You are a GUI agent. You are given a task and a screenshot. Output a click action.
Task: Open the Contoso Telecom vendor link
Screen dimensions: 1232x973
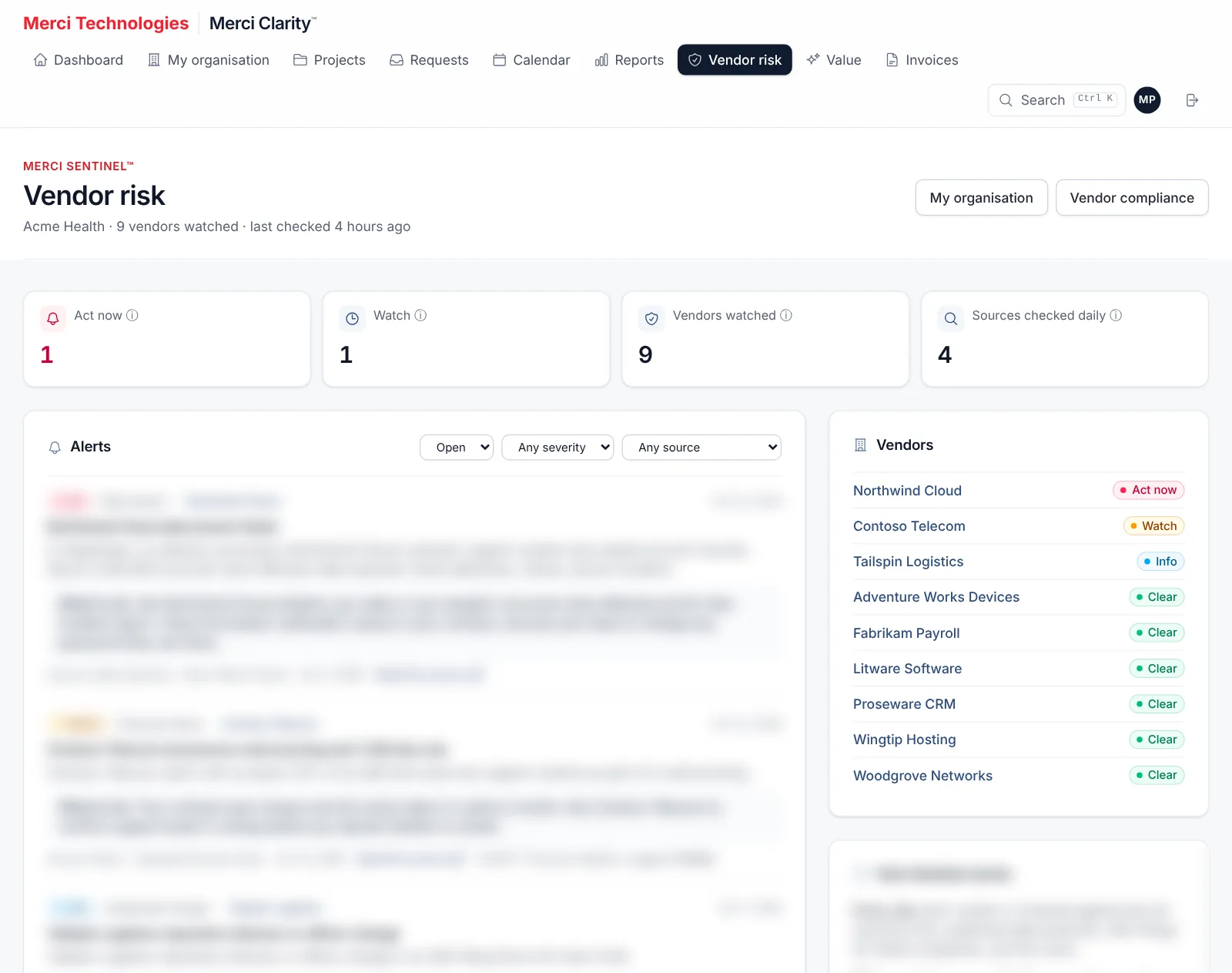[x=909, y=526]
